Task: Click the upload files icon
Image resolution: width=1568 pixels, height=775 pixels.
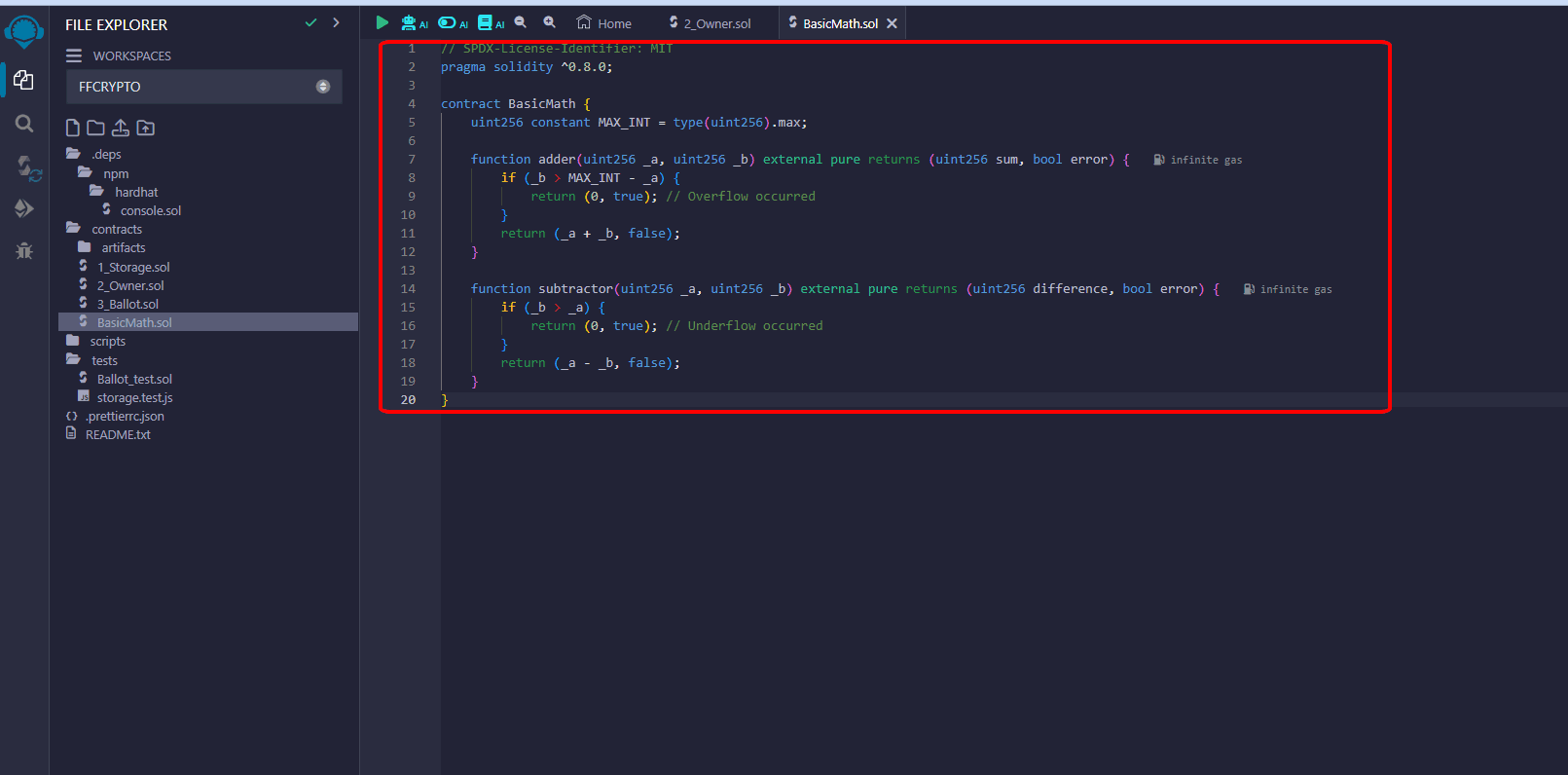Action: pyautogui.click(x=121, y=128)
